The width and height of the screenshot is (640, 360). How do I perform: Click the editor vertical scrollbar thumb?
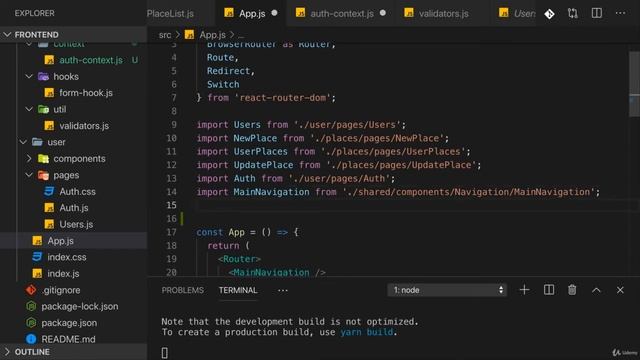[634, 84]
